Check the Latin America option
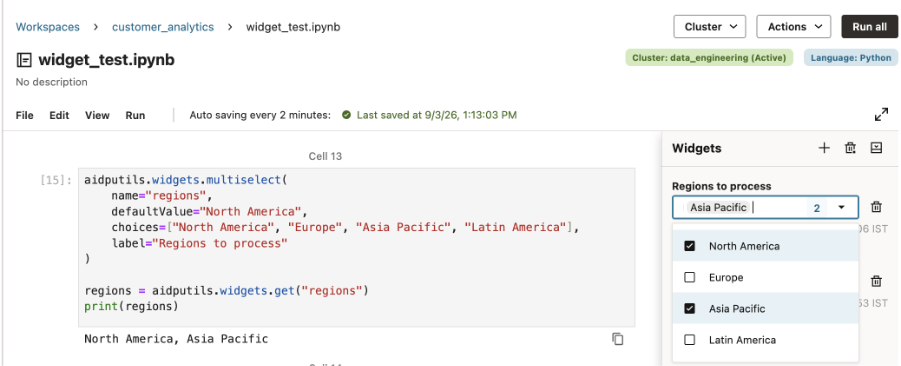 [x=690, y=340]
